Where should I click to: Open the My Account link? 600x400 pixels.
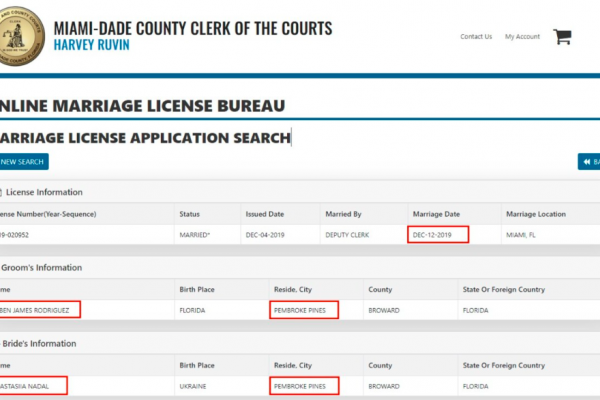[522, 36]
